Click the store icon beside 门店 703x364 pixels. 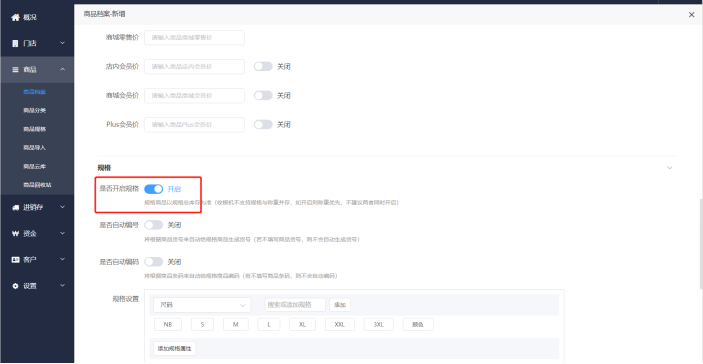(x=15, y=43)
